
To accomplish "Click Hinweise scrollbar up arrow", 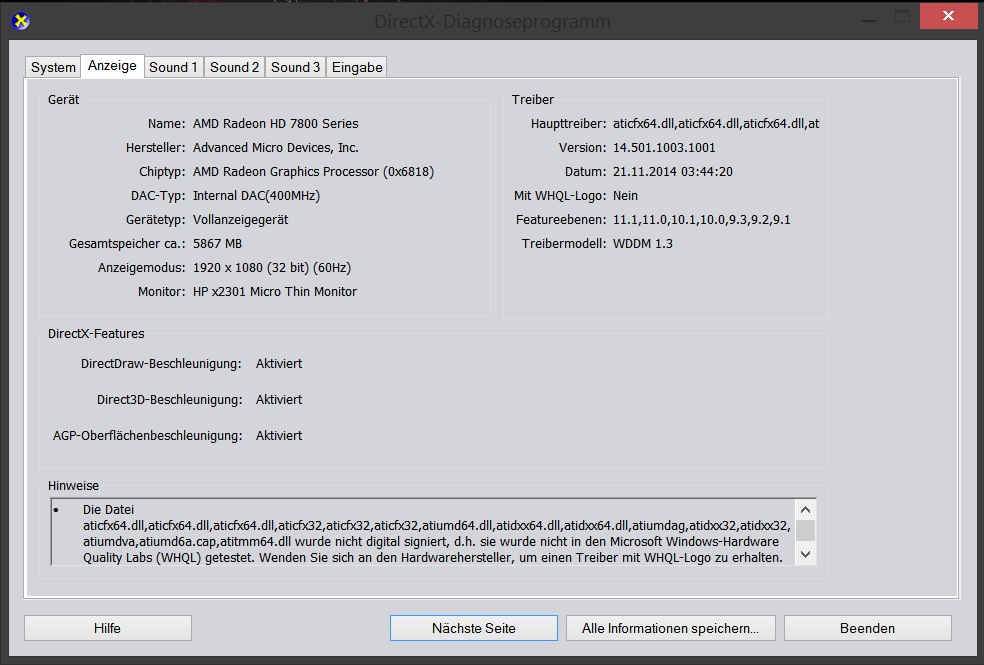I will click(806, 509).
